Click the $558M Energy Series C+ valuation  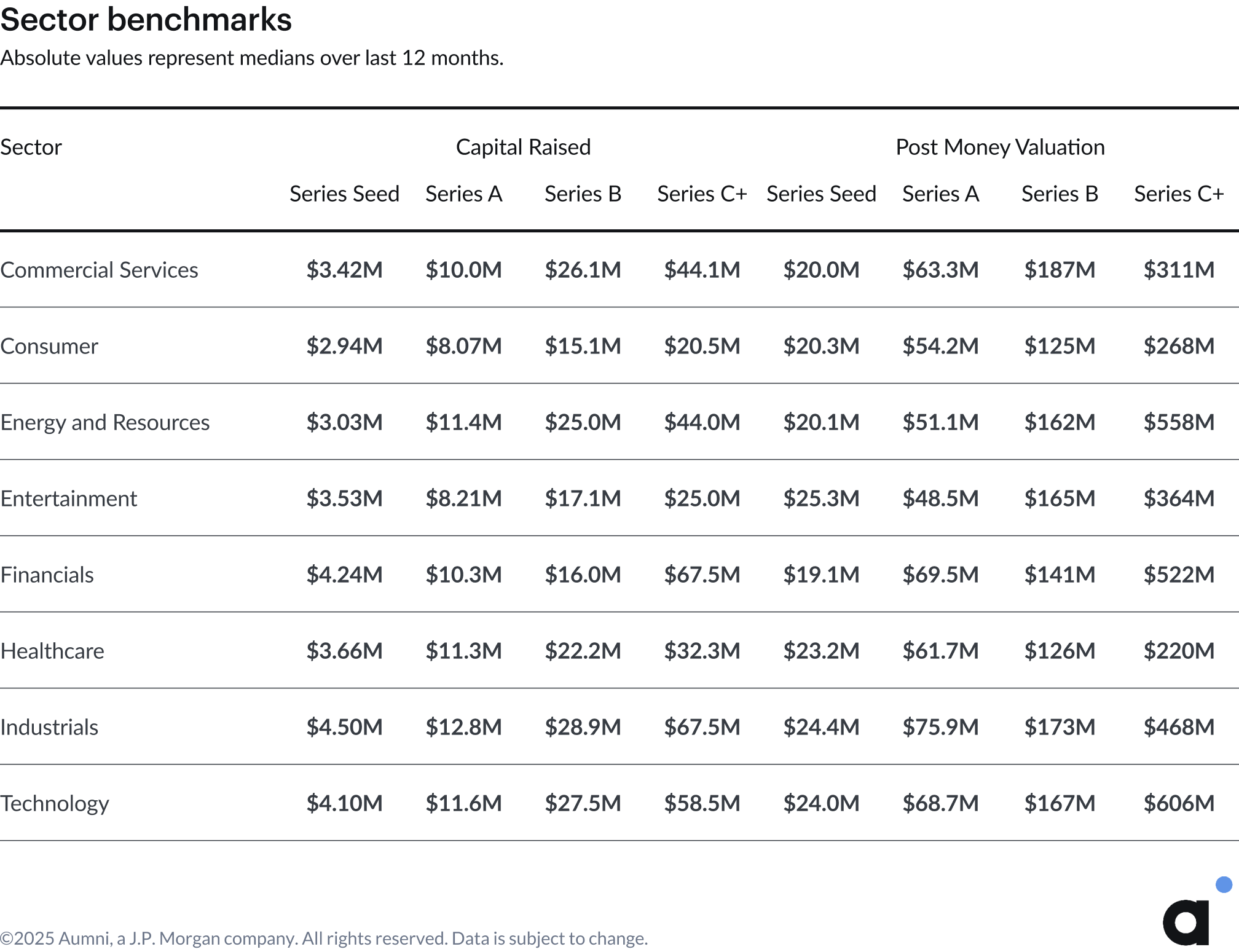click(x=1179, y=422)
